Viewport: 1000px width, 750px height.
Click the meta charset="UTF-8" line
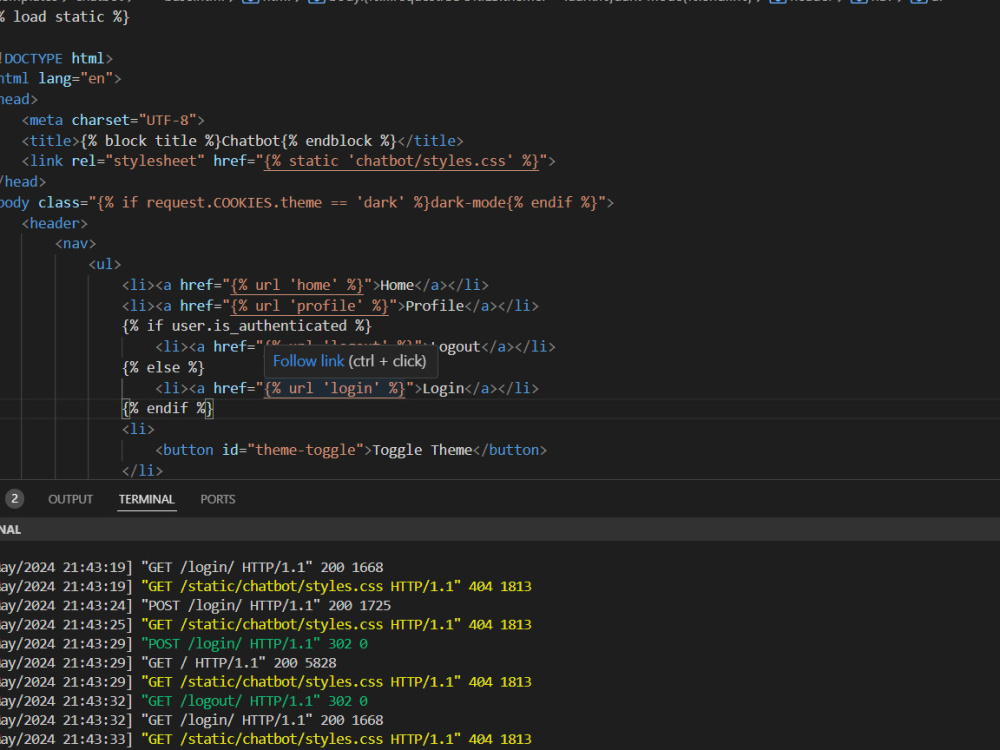[113, 120]
